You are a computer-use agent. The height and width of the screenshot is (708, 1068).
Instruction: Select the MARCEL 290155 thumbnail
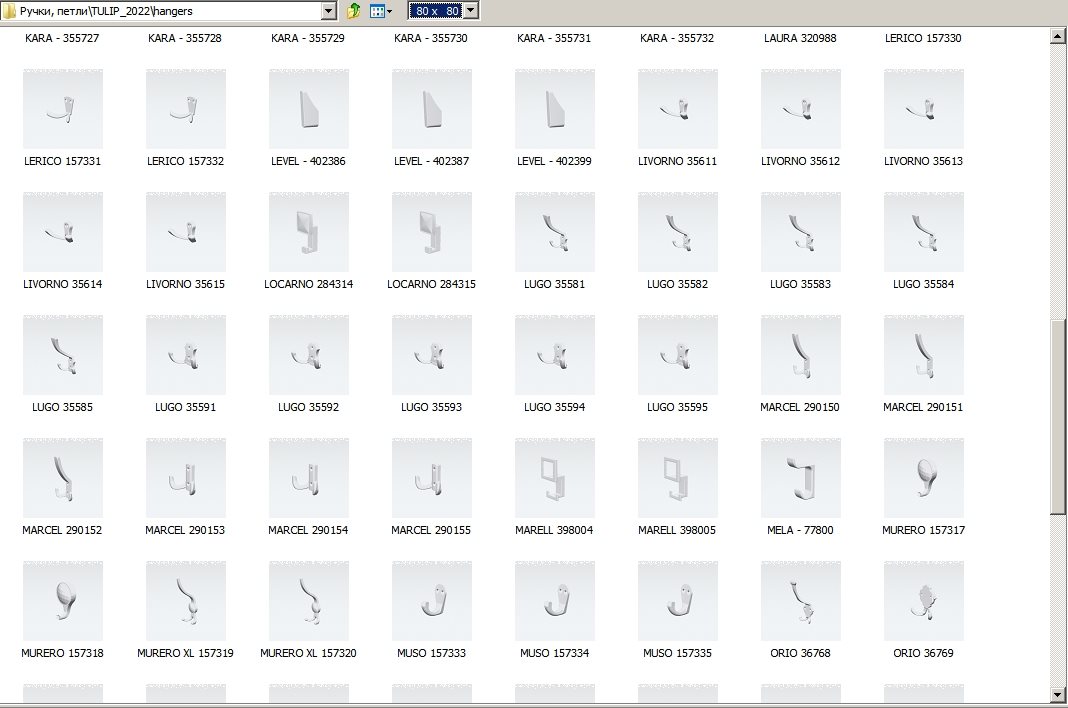[x=432, y=478]
